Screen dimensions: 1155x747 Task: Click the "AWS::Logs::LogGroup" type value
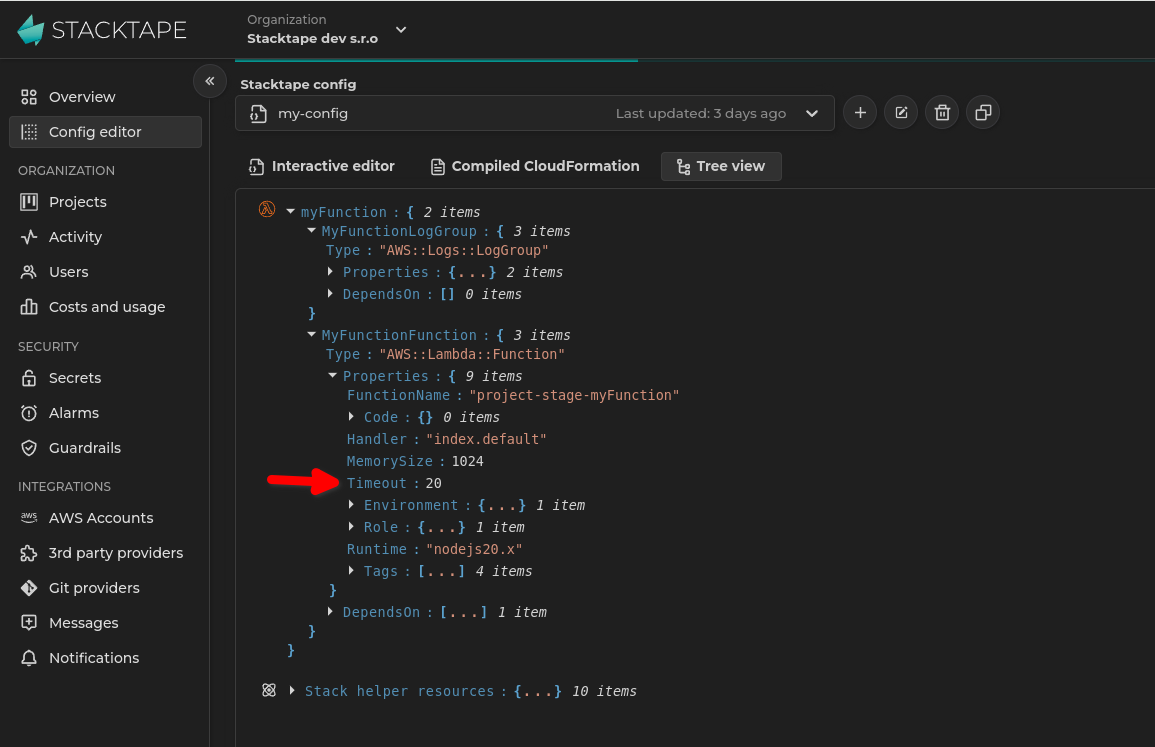464,250
